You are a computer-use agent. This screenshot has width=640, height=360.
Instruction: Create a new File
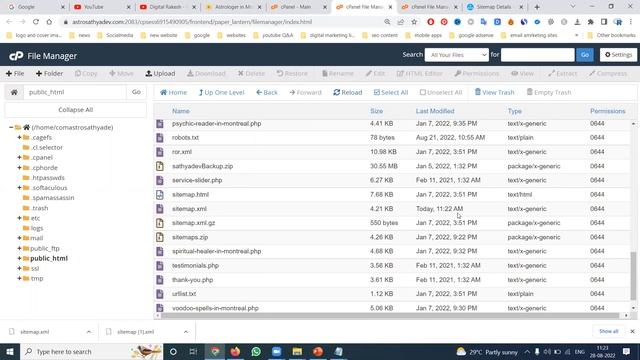point(15,73)
